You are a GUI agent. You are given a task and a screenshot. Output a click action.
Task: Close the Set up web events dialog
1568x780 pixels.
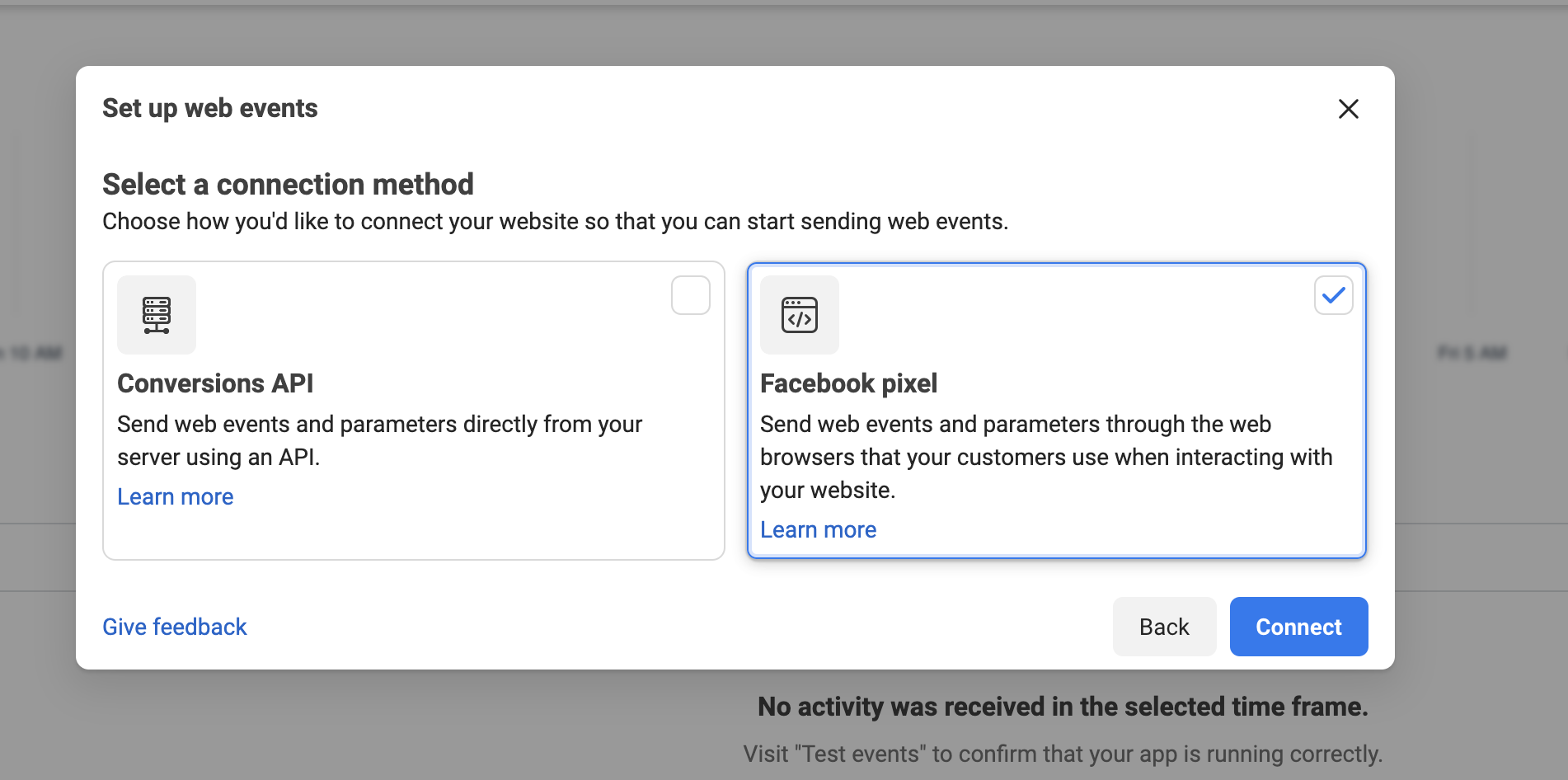click(1348, 109)
